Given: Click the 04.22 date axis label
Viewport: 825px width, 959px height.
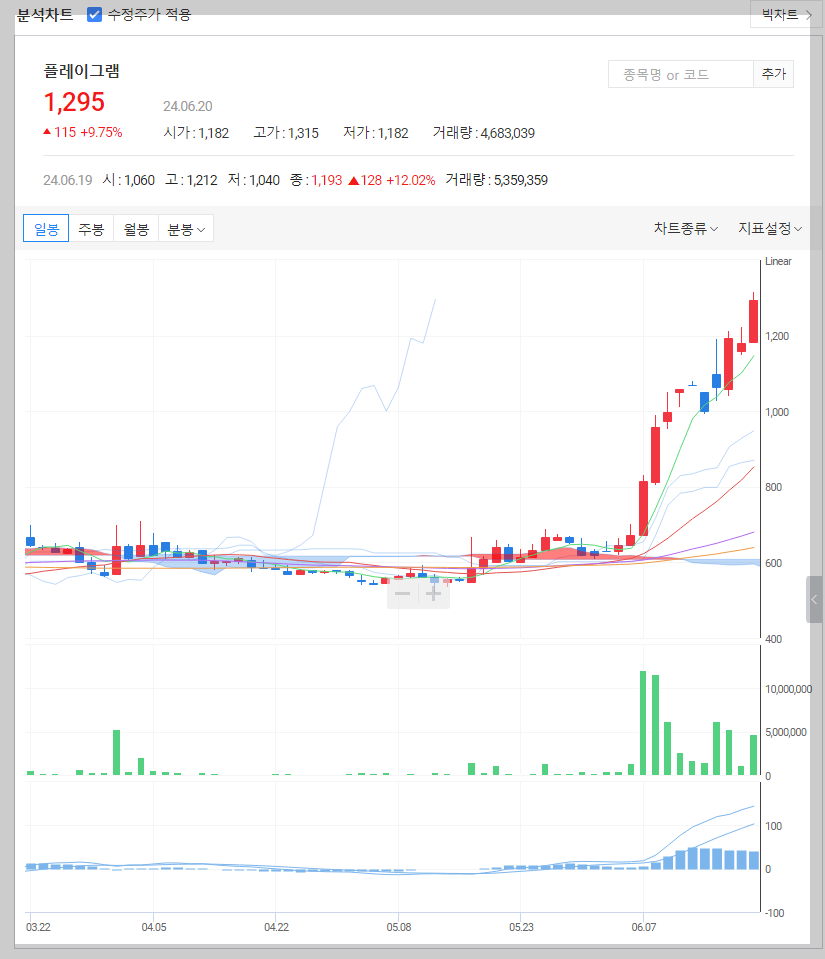Looking at the screenshot, I should point(276,927).
